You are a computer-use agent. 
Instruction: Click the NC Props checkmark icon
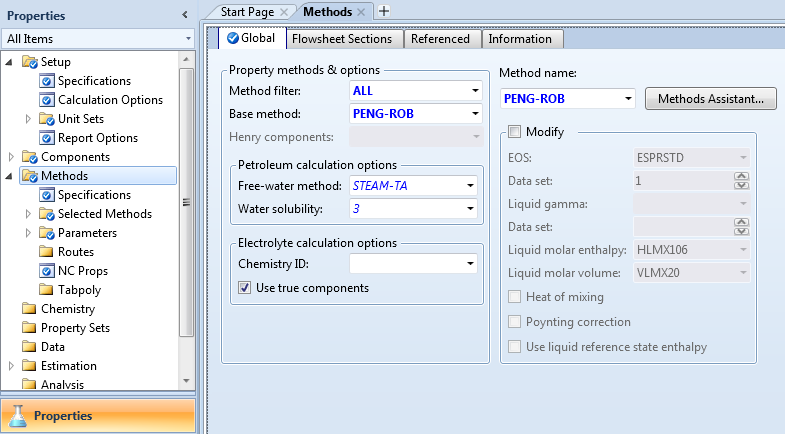[46, 271]
